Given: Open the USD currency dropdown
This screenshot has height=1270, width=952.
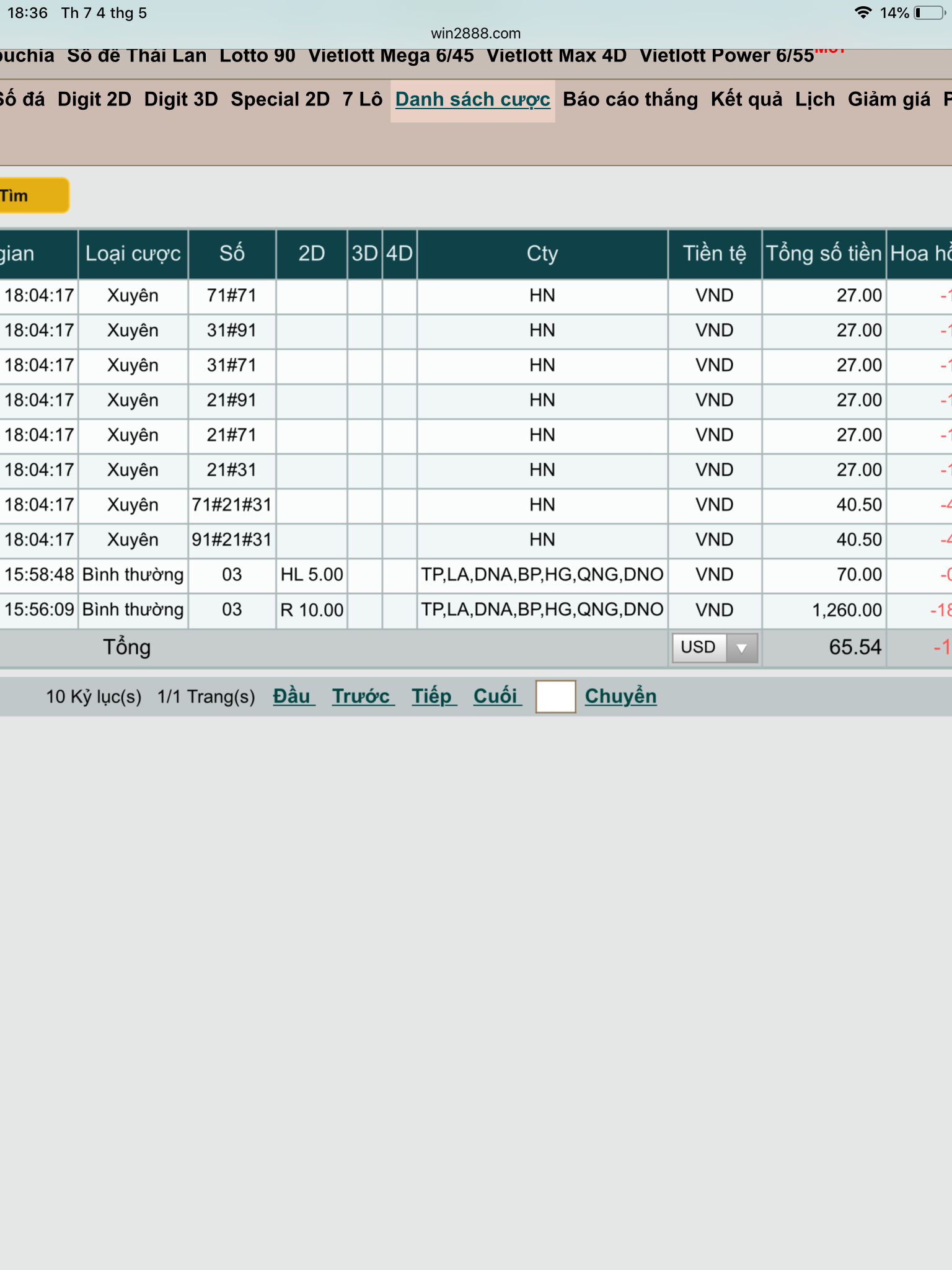Looking at the screenshot, I should [x=715, y=647].
